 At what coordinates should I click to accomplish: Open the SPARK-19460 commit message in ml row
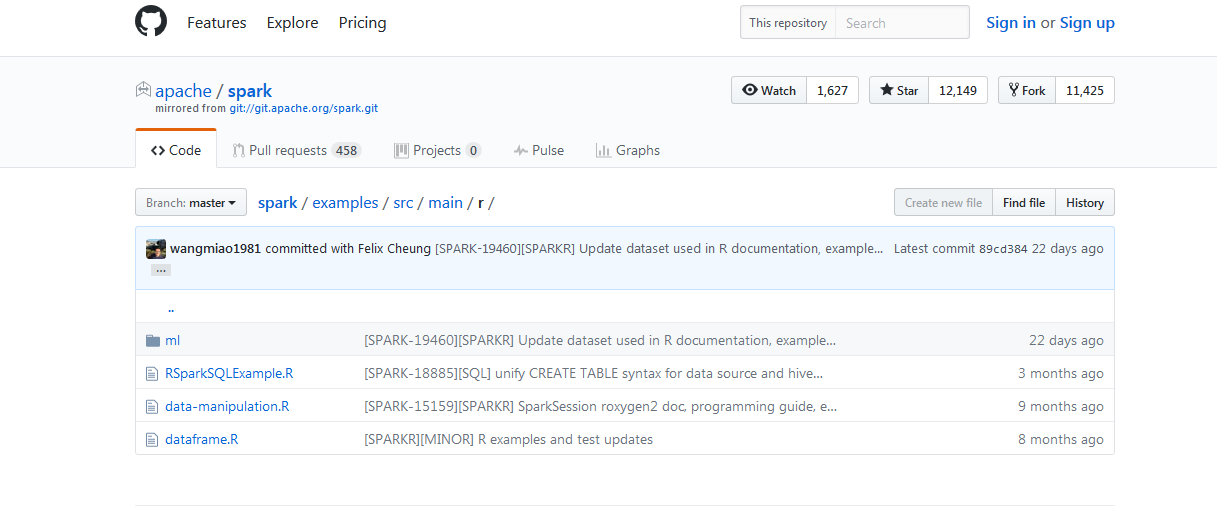[x=600, y=340]
